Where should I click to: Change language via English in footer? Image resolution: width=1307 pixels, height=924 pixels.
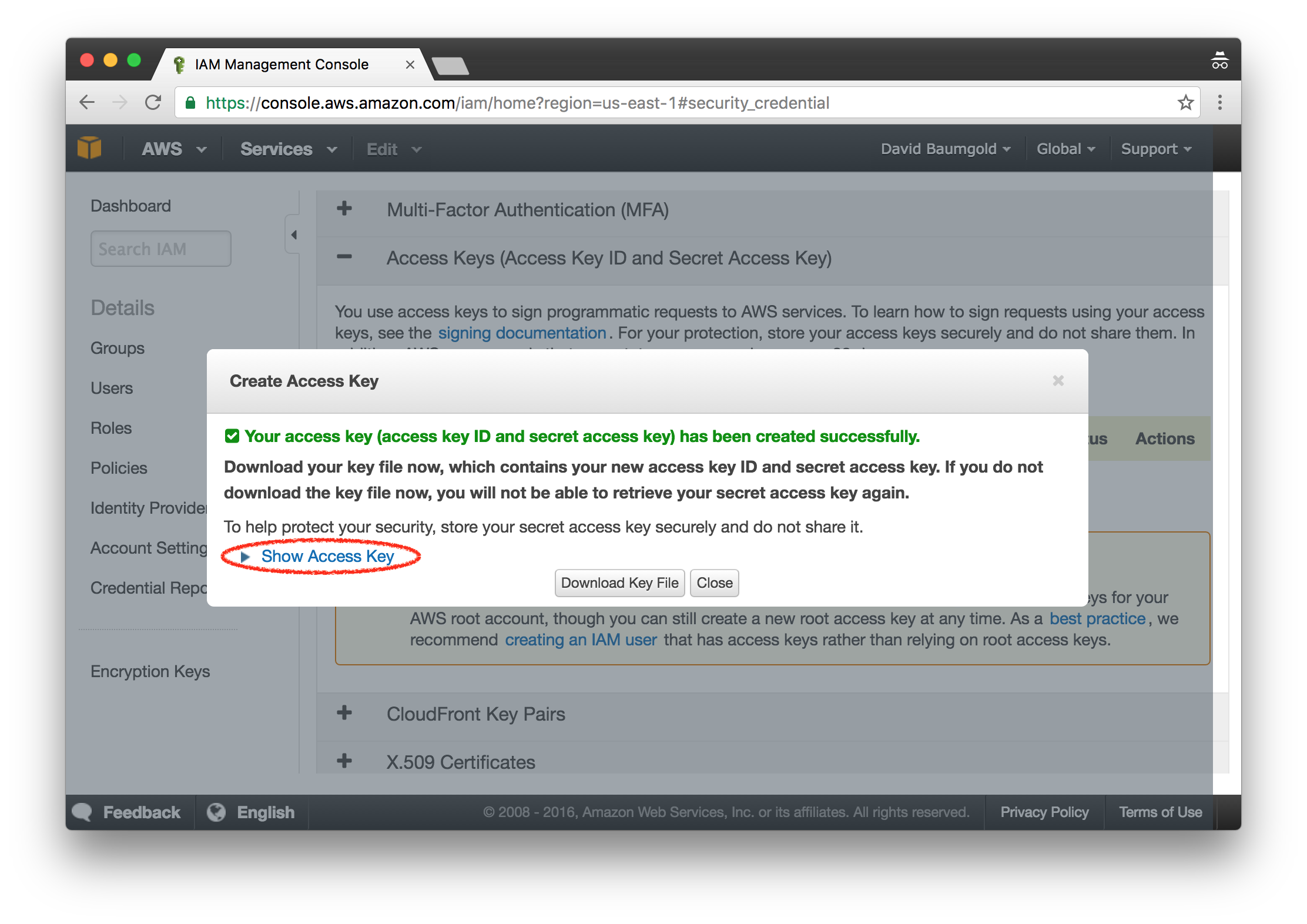coord(266,812)
